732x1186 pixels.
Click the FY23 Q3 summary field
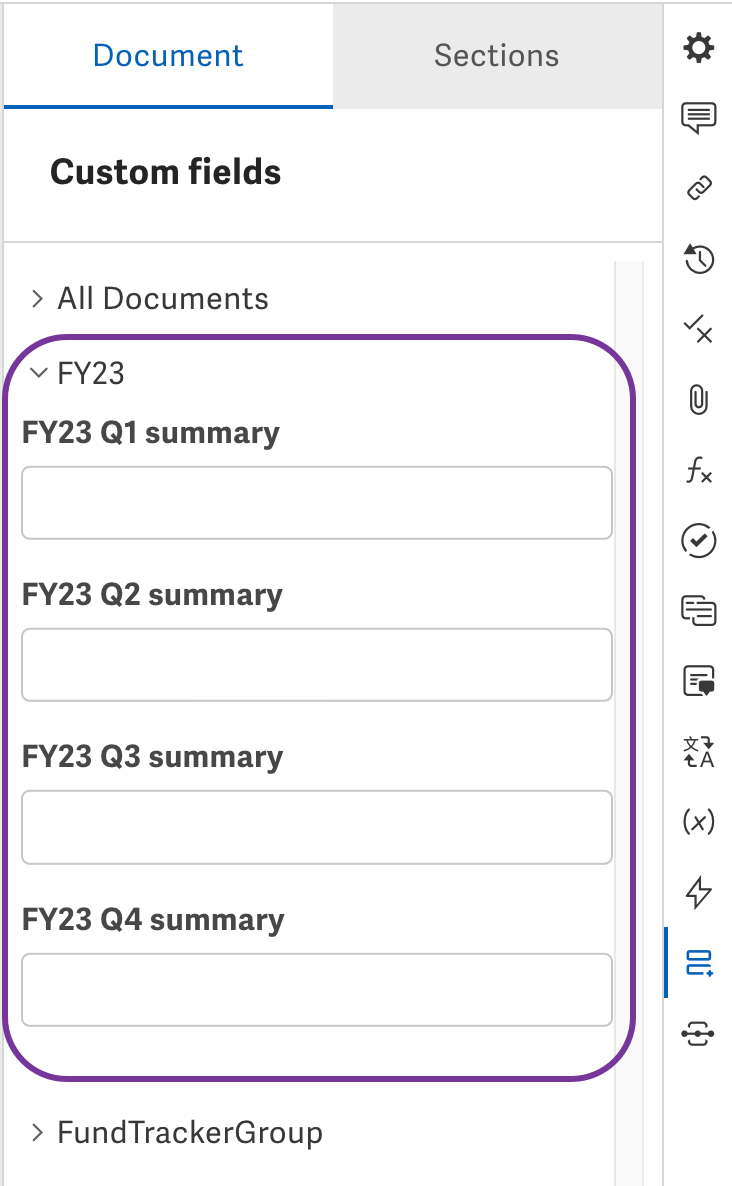pos(317,827)
